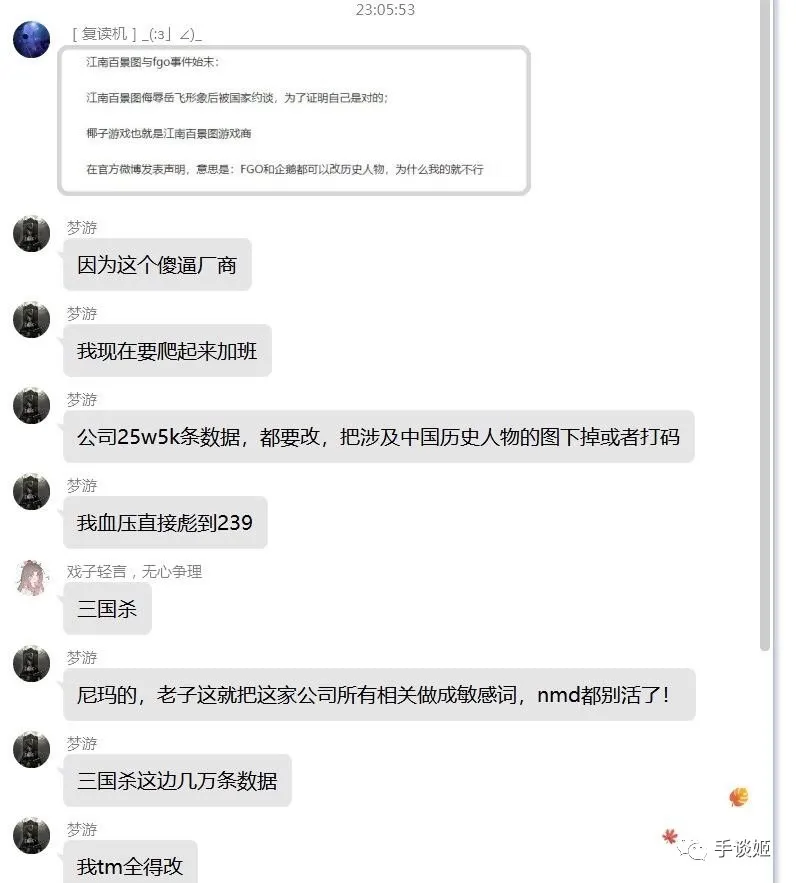This screenshot has width=796, height=883.
Task: Open the quoted 江南百景图与fgo事件始末 image
Action: coord(294,121)
